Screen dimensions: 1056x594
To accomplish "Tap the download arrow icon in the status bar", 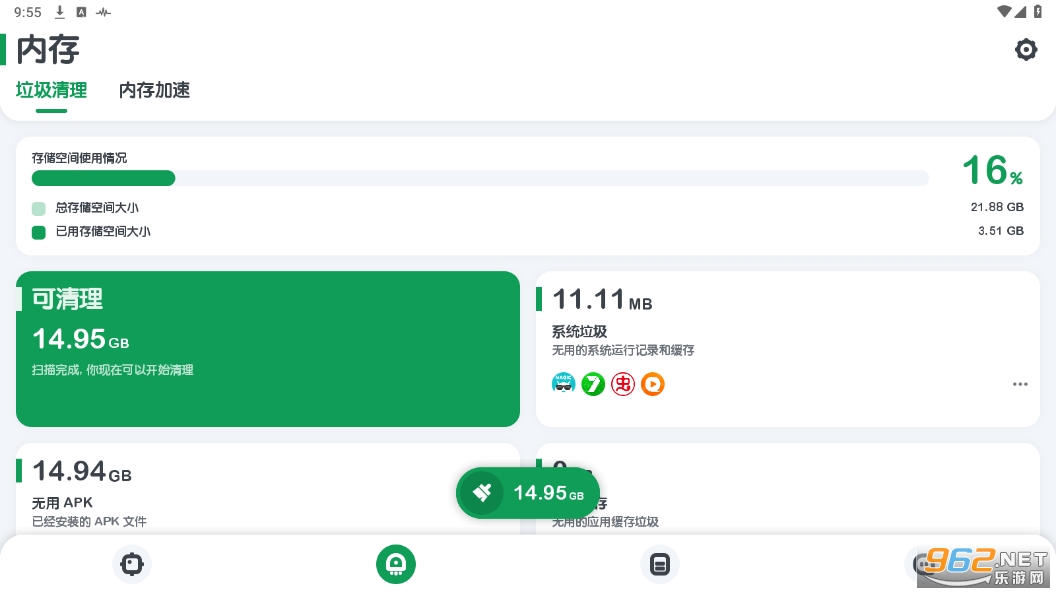I will point(60,12).
